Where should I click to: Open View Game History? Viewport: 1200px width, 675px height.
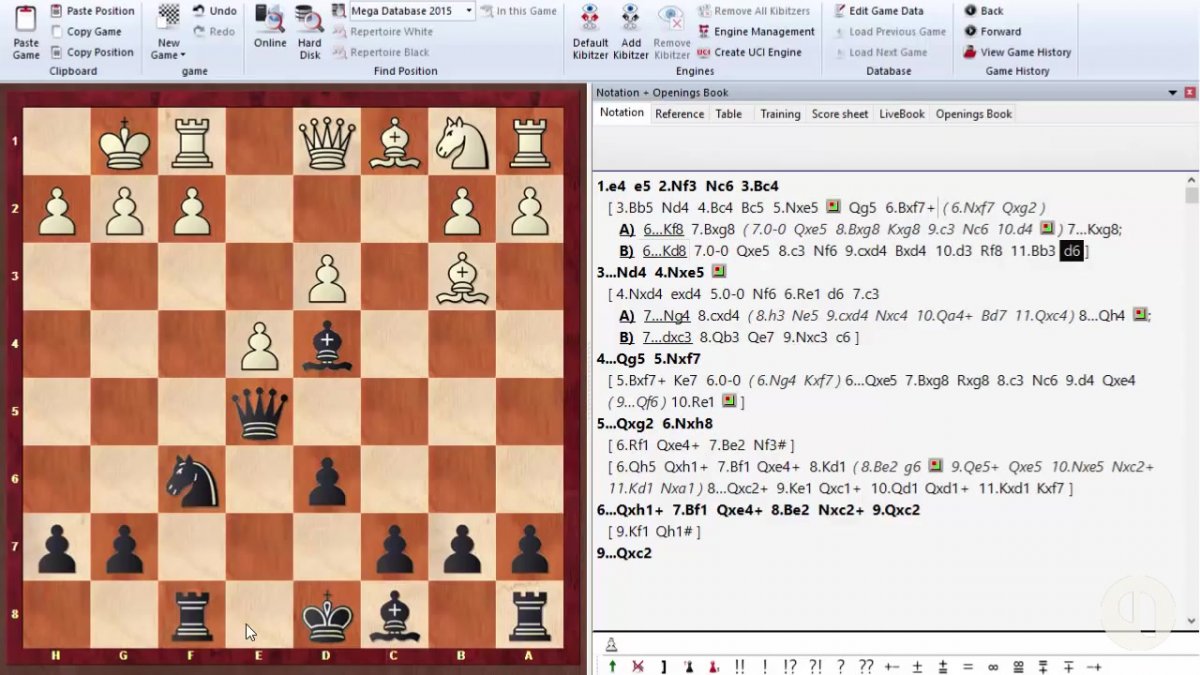(1017, 52)
